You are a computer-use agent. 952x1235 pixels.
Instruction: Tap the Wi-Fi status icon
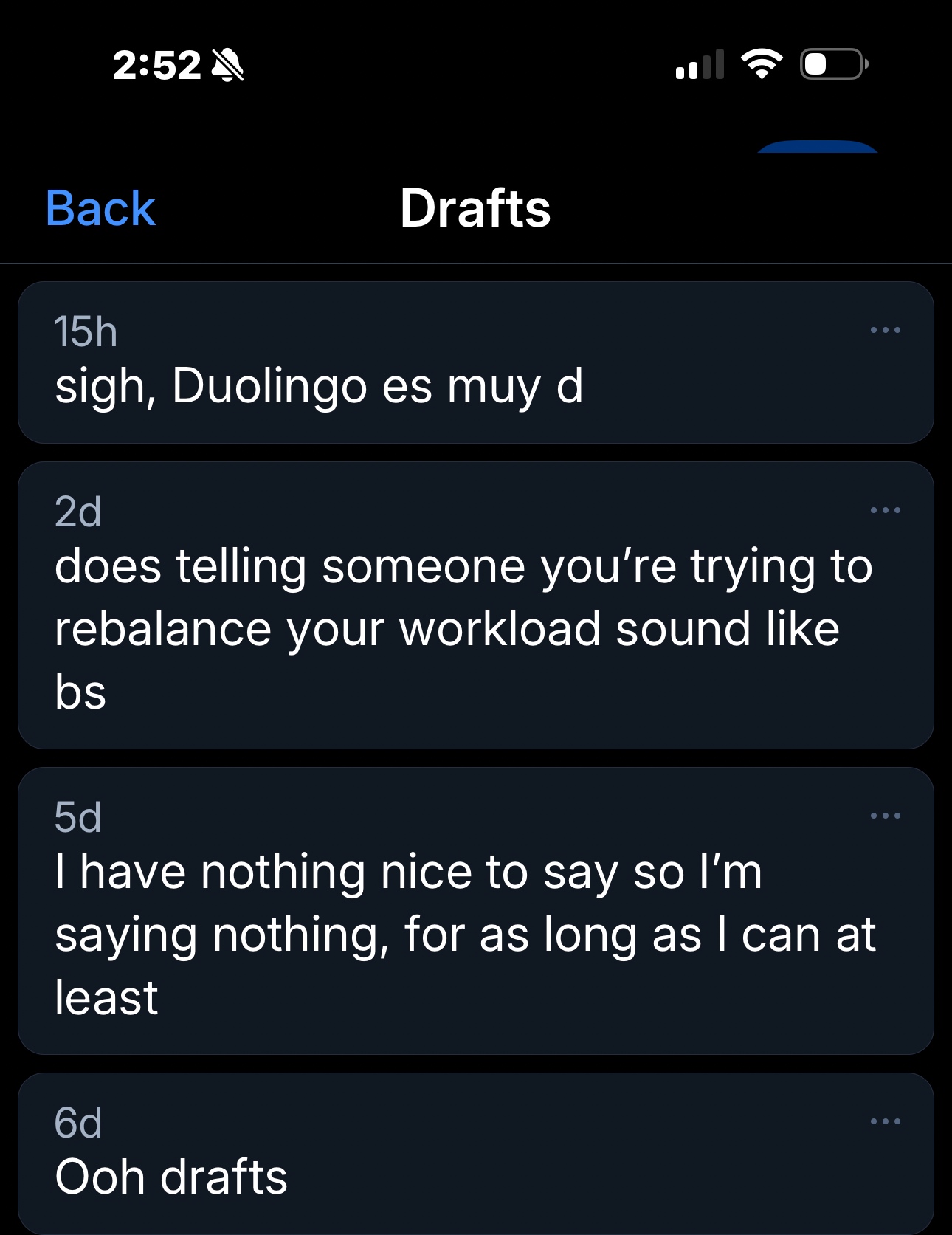tap(762, 64)
